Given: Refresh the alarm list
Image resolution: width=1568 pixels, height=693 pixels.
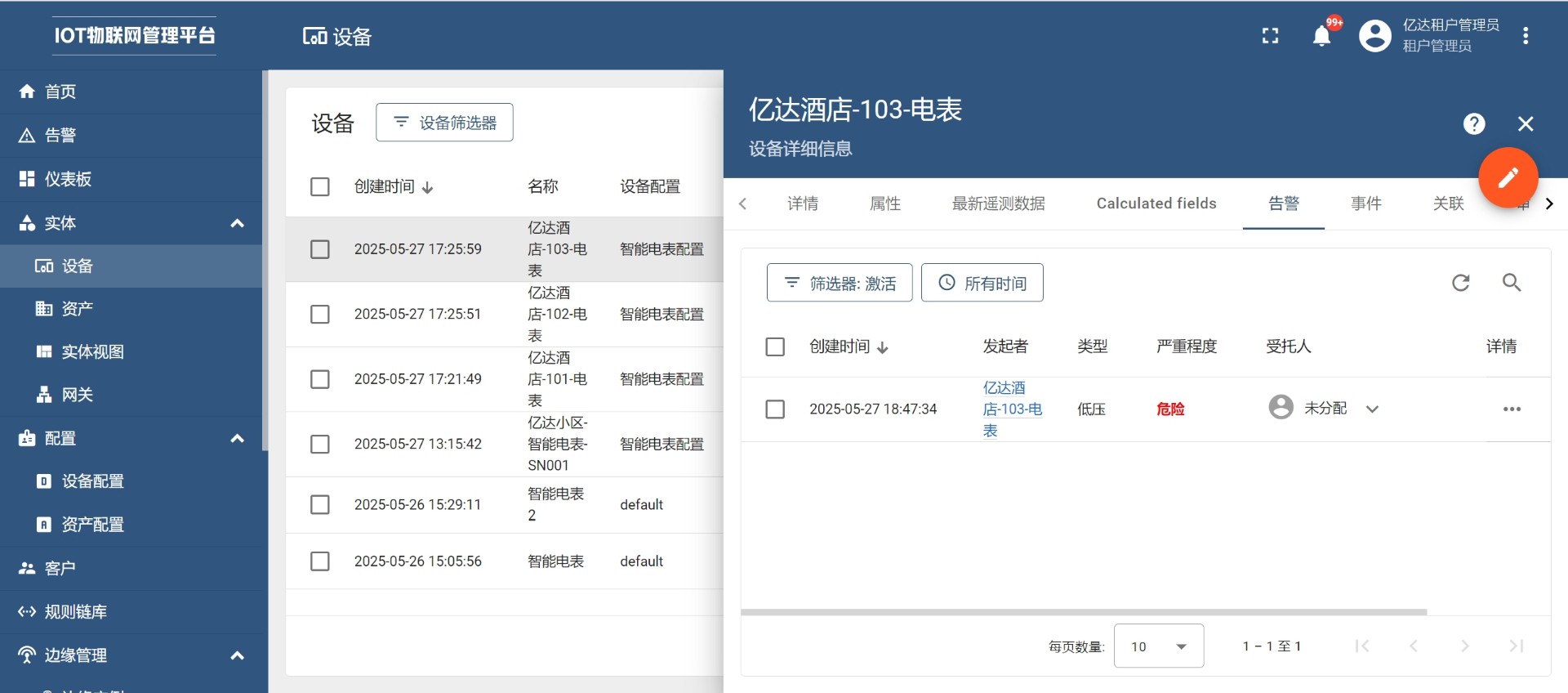Looking at the screenshot, I should coord(1460,283).
